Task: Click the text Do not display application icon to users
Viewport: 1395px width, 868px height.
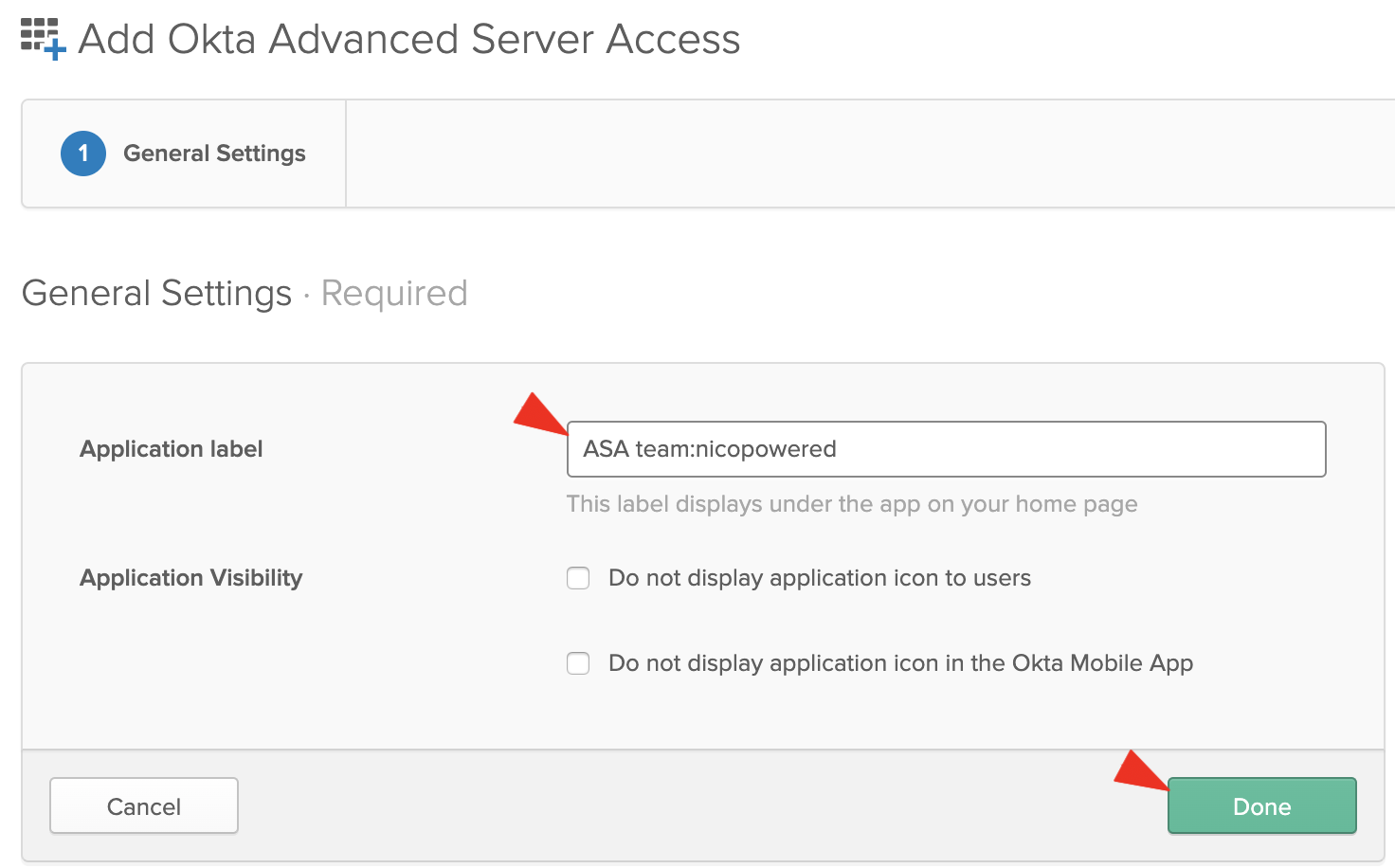Action: [819, 578]
